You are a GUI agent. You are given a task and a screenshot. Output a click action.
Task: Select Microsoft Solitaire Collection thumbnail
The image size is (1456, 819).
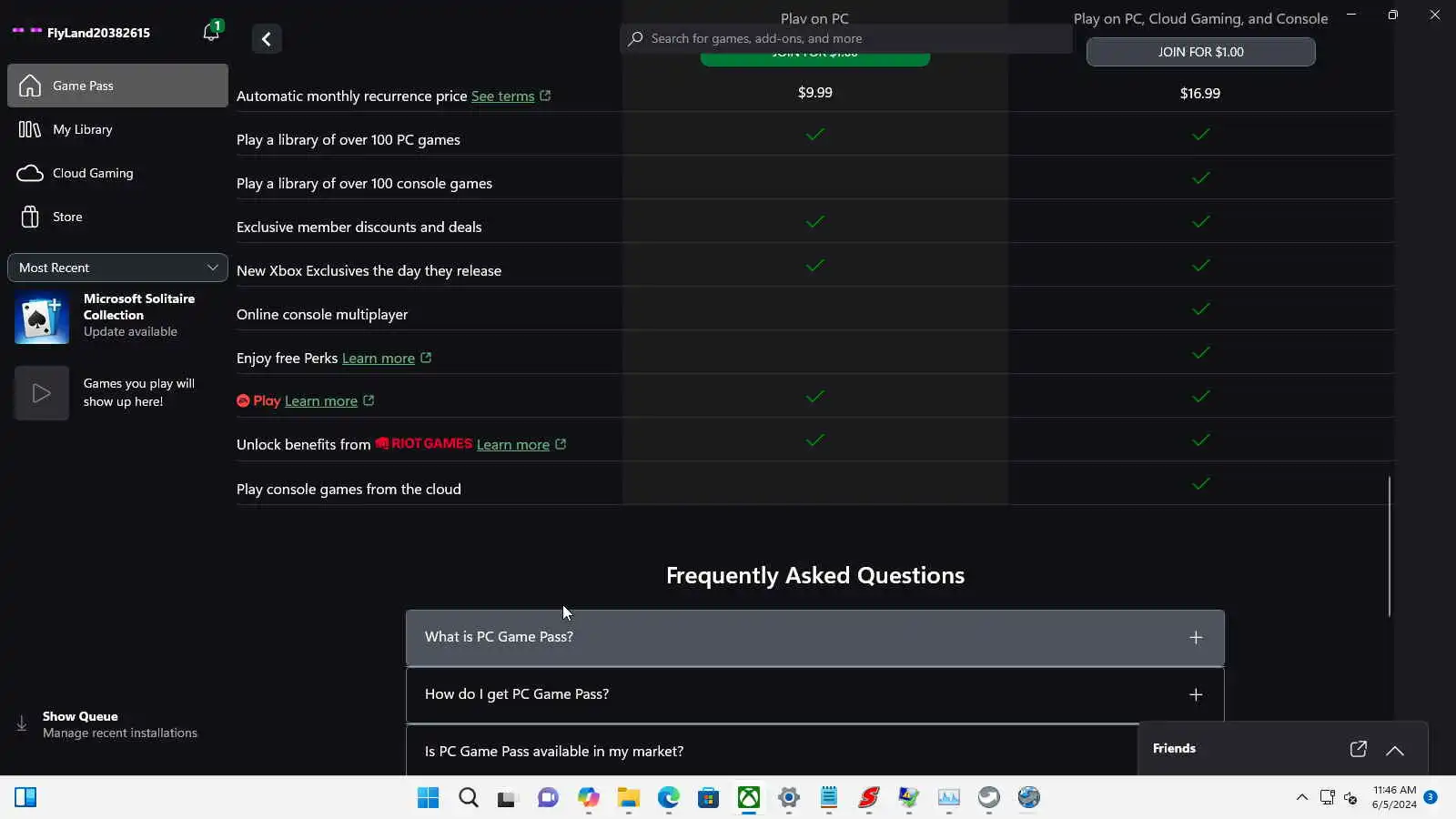[x=41, y=317]
